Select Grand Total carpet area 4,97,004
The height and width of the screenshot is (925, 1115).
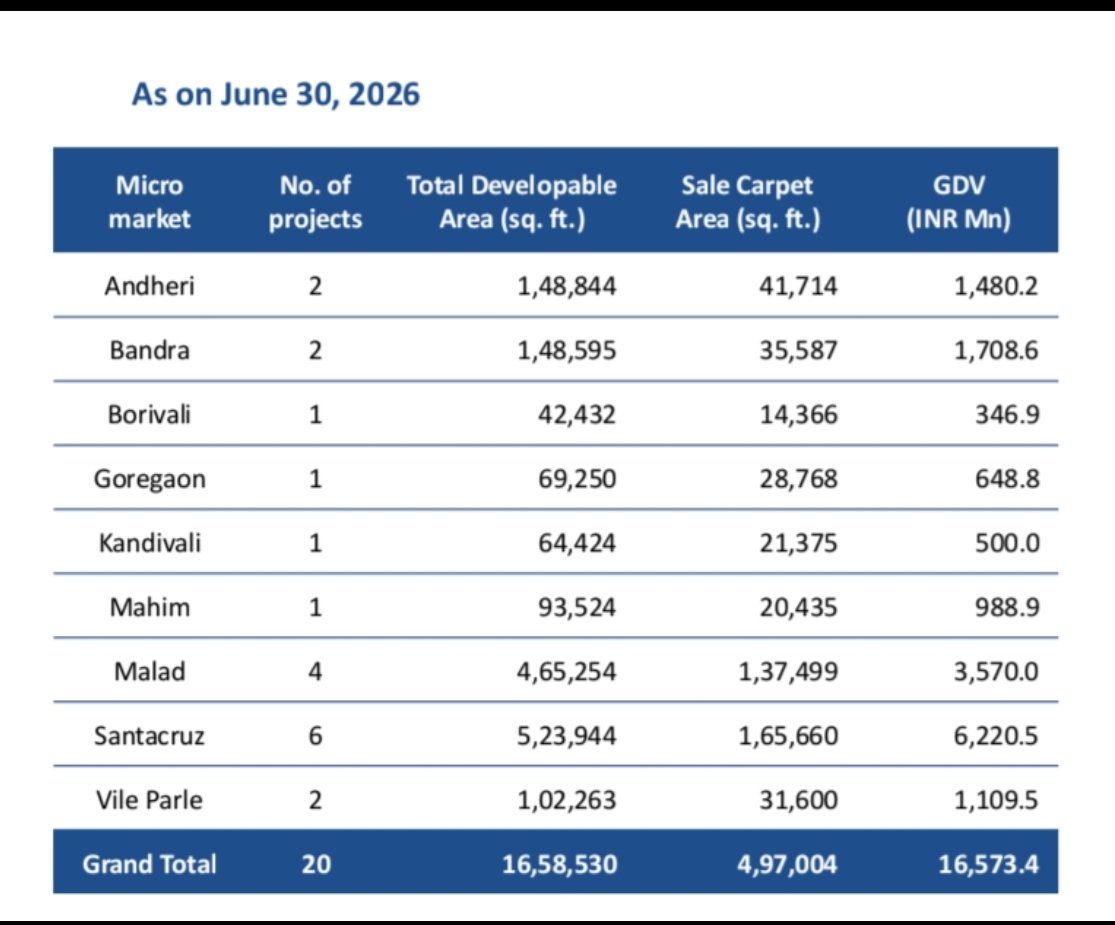[787, 865]
